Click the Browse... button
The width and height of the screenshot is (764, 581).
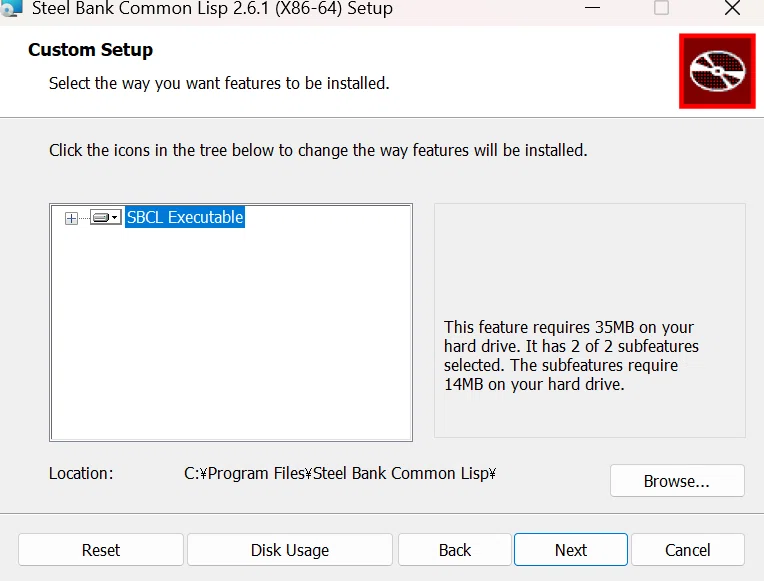pyautogui.click(x=677, y=481)
